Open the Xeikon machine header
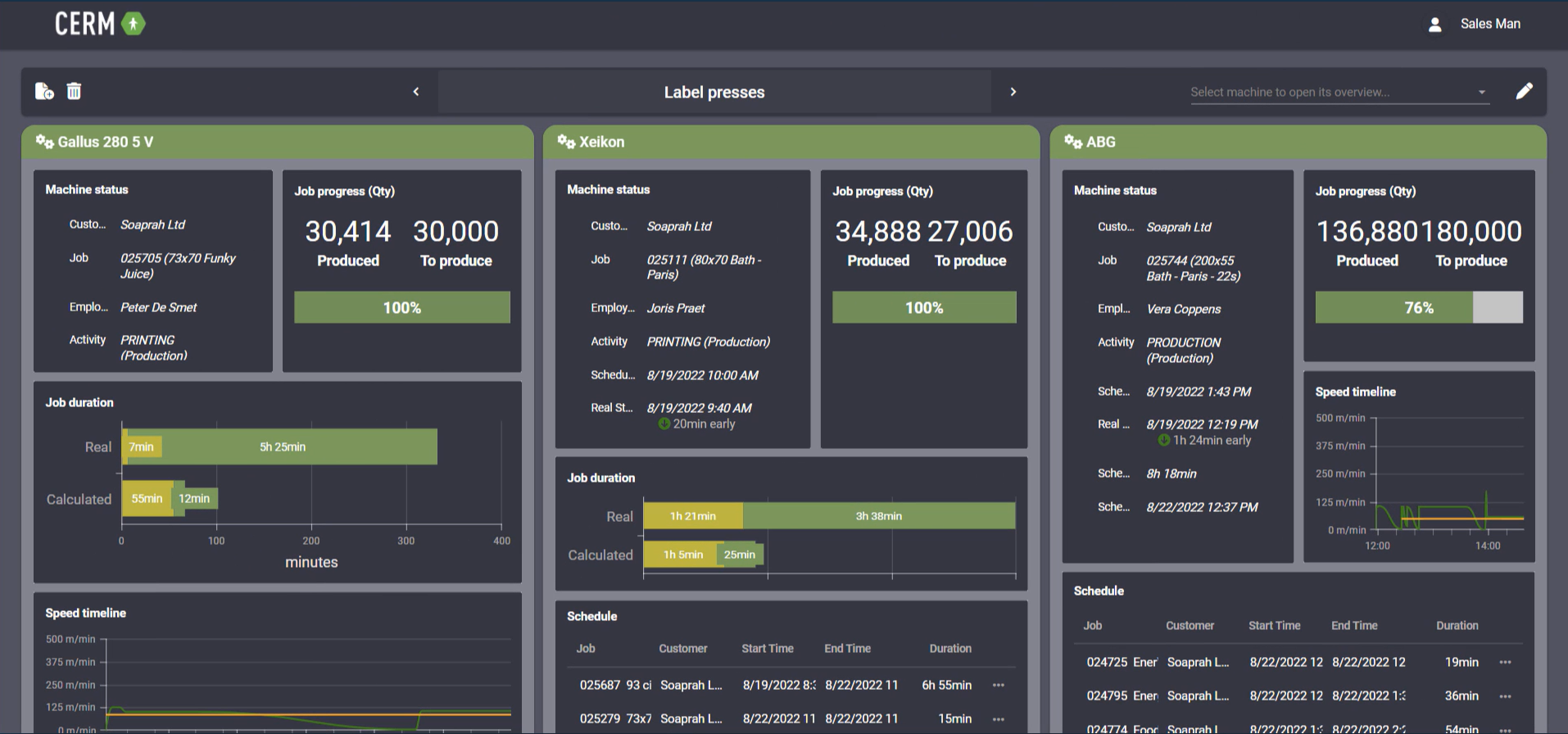The width and height of the screenshot is (1568, 734). [x=791, y=142]
